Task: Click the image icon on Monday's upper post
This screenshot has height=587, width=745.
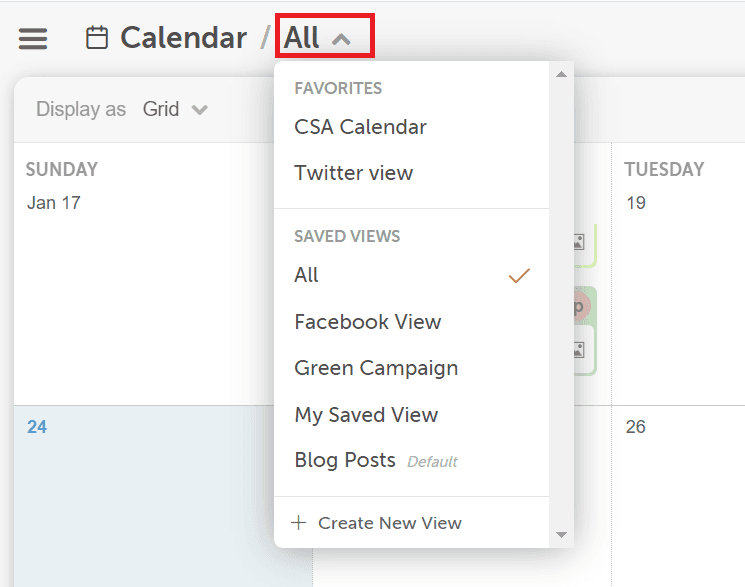Action: [579, 242]
